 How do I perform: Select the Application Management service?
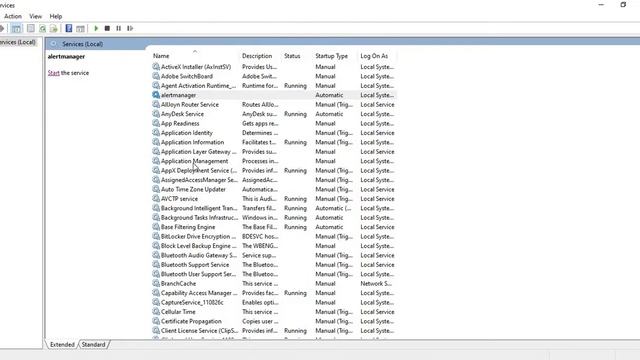pyautogui.click(x=273, y=161)
